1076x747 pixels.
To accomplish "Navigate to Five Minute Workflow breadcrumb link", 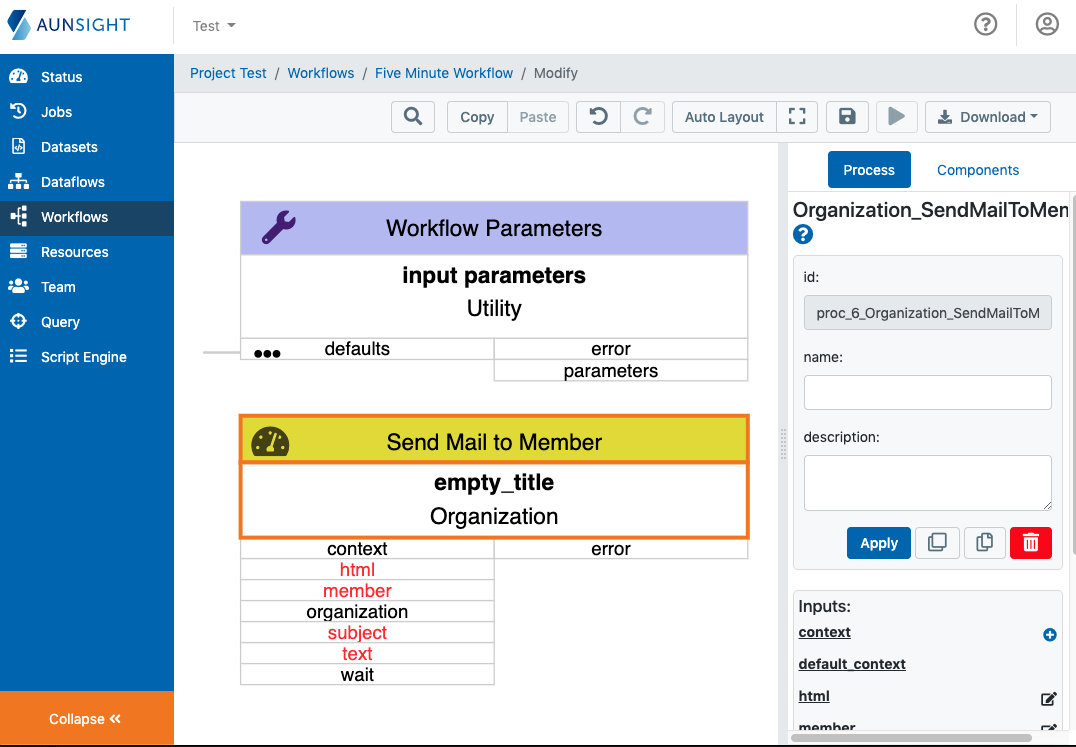I will 444,73.
